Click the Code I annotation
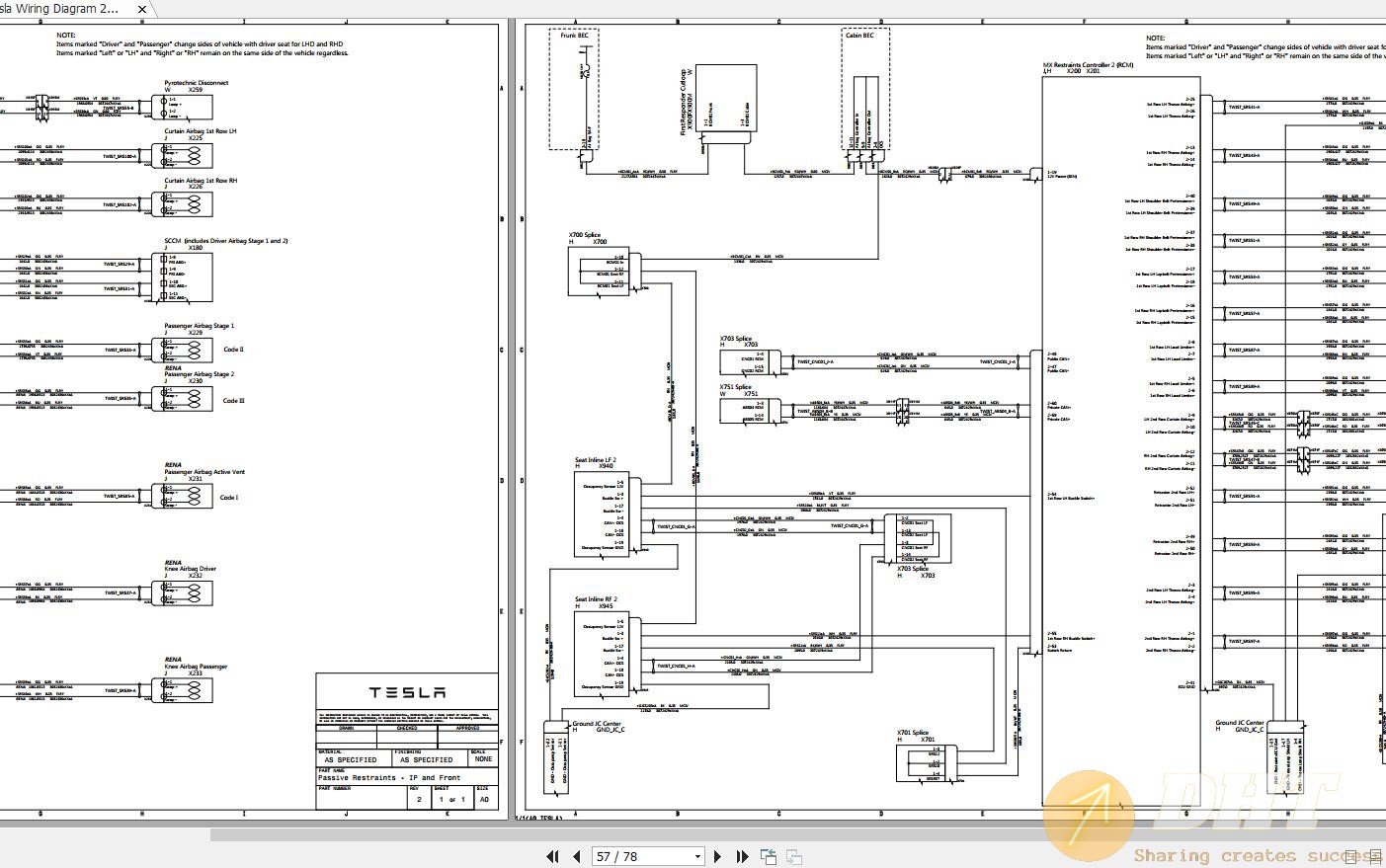This screenshot has width=1386, height=868. 228,498
